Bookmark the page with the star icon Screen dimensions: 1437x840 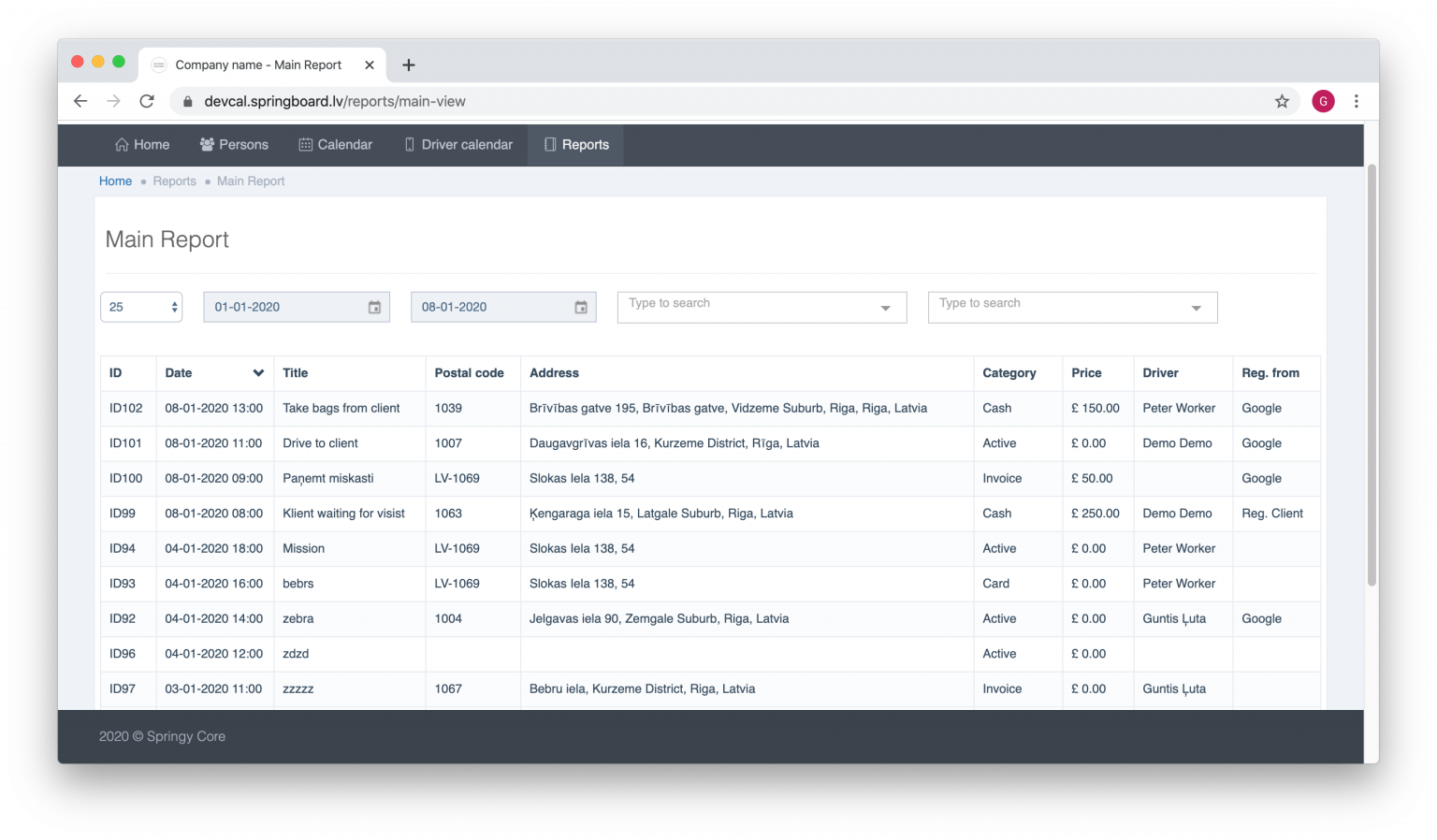pos(1282,101)
